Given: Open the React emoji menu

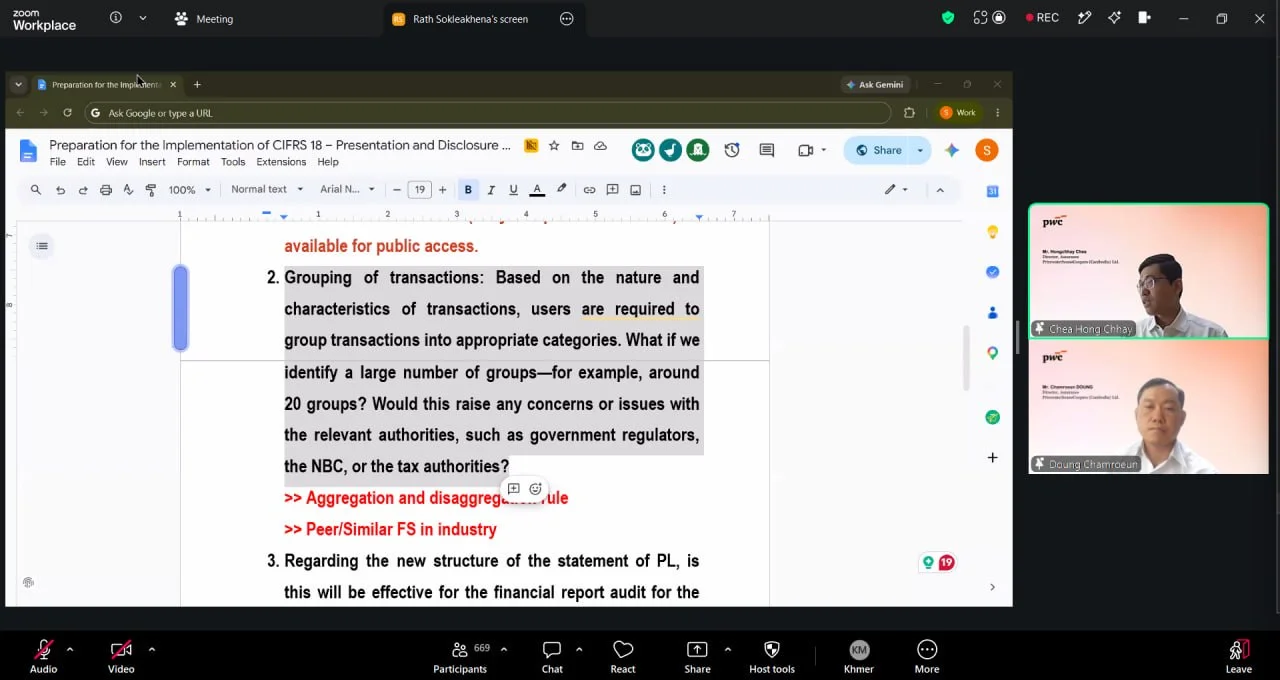Looking at the screenshot, I should coord(623,656).
